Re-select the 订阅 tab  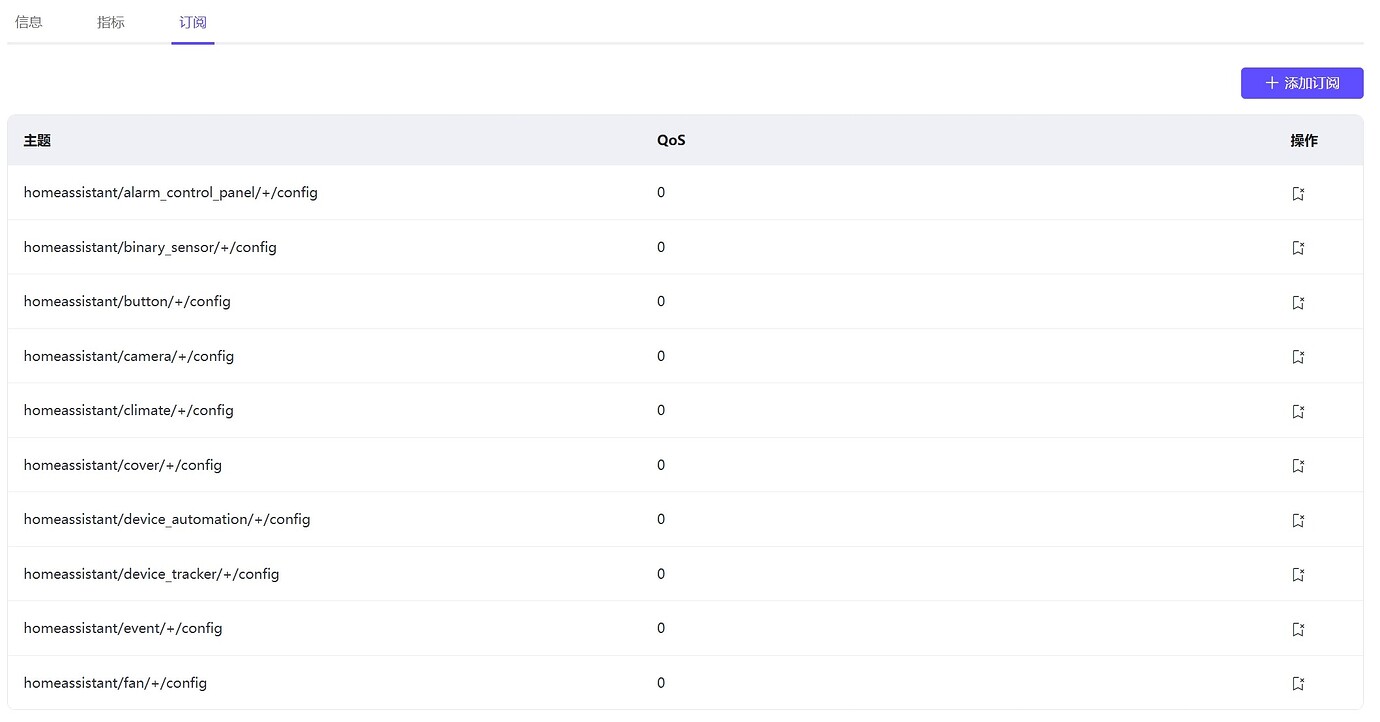pyautogui.click(x=192, y=22)
